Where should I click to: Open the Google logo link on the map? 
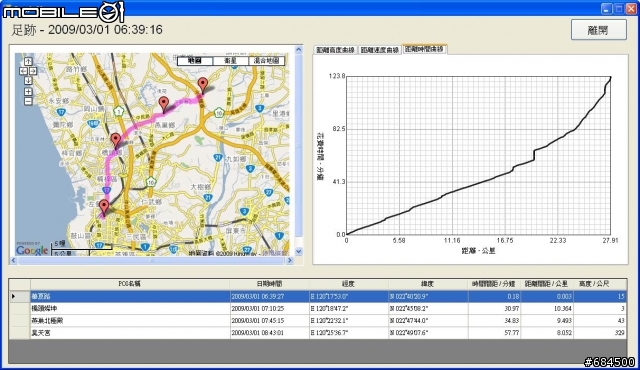tap(32, 249)
